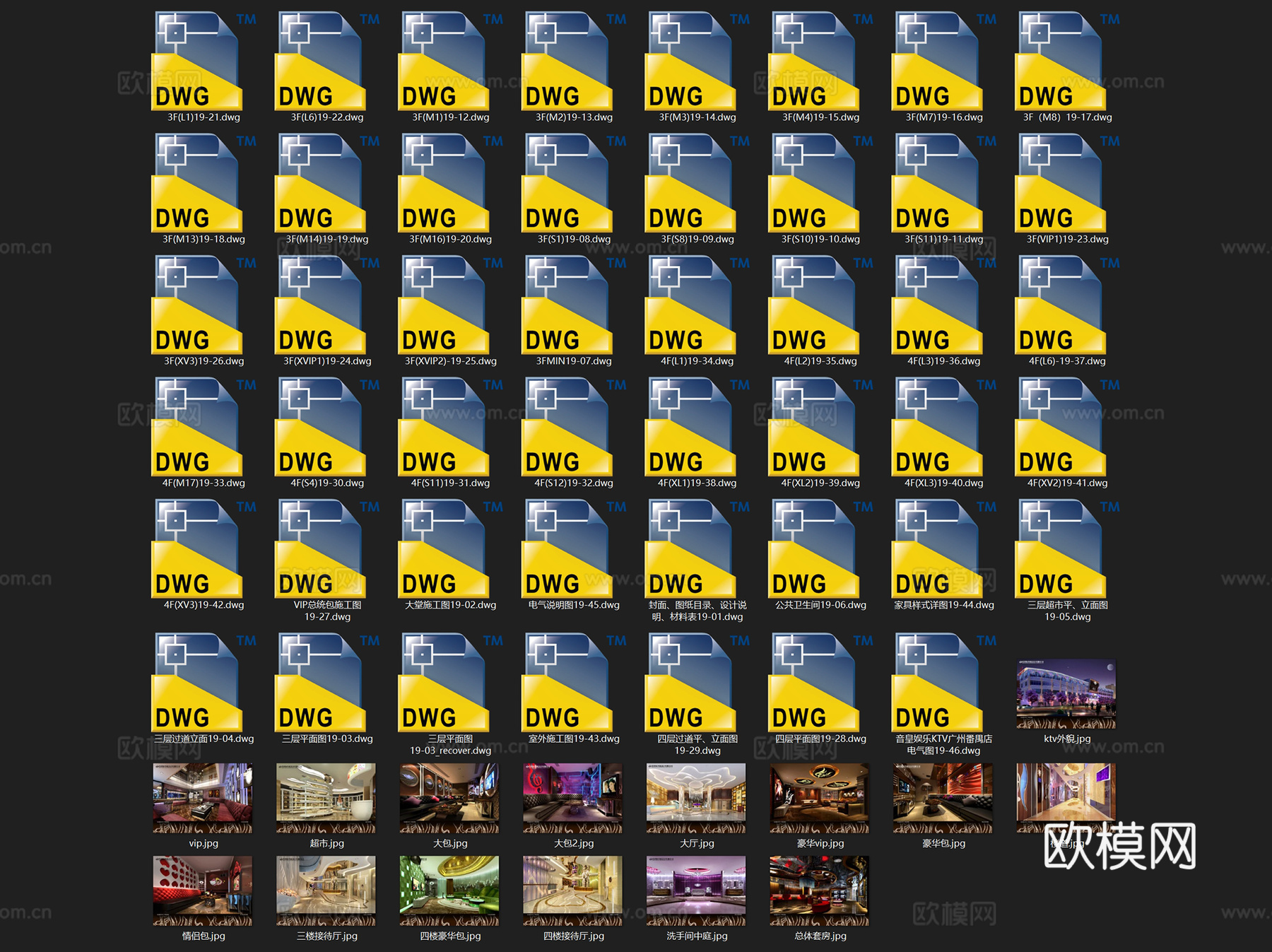Select the 3F(XV3)19-26.dwg DWG icon

(x=197, y=305)
